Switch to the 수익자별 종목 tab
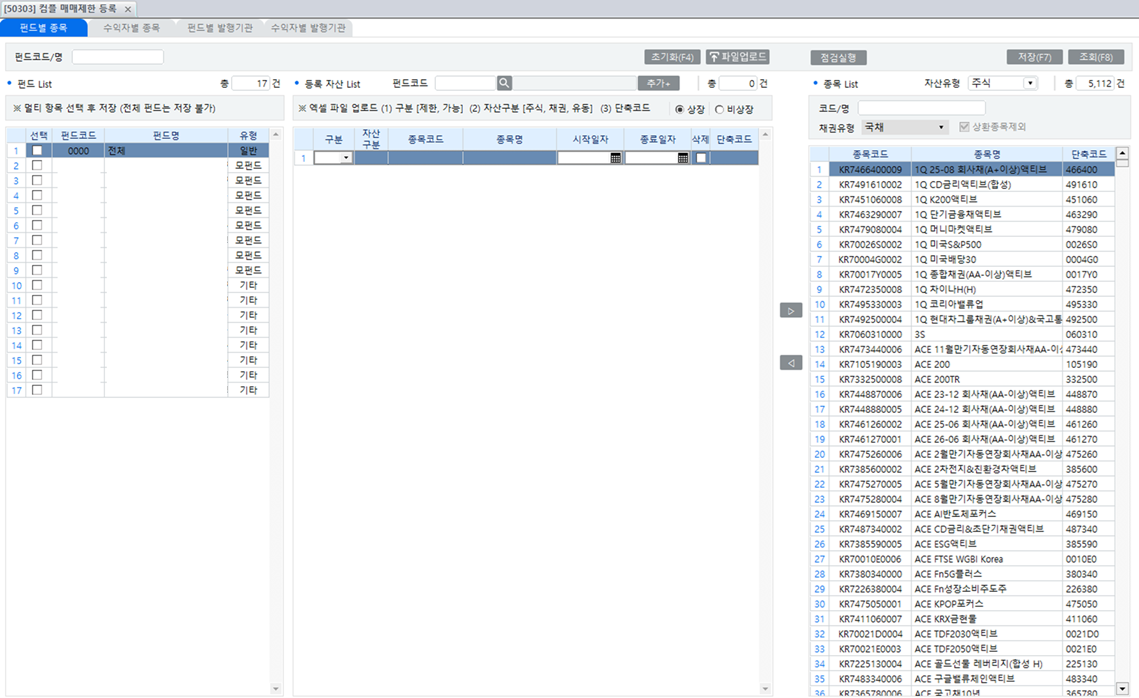The image size is (1139, 698). [131, 28]
